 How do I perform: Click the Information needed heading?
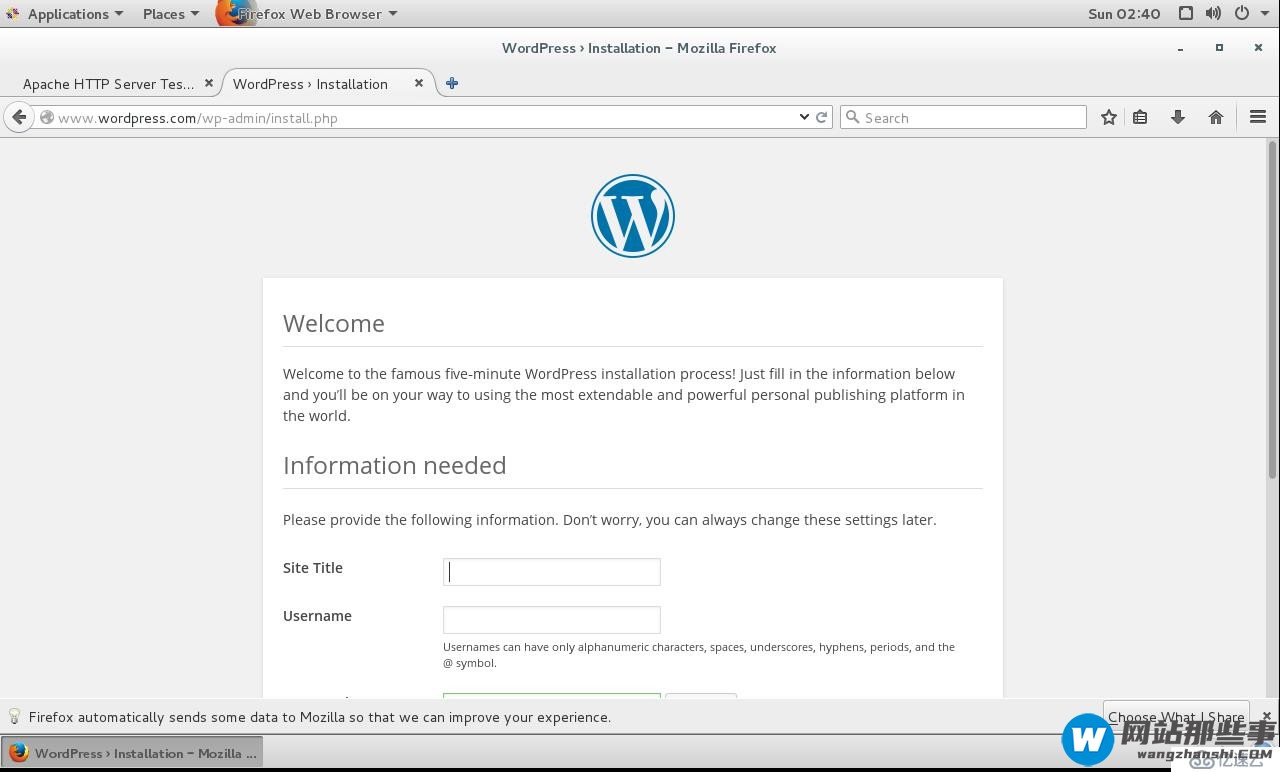coord(395,465)
